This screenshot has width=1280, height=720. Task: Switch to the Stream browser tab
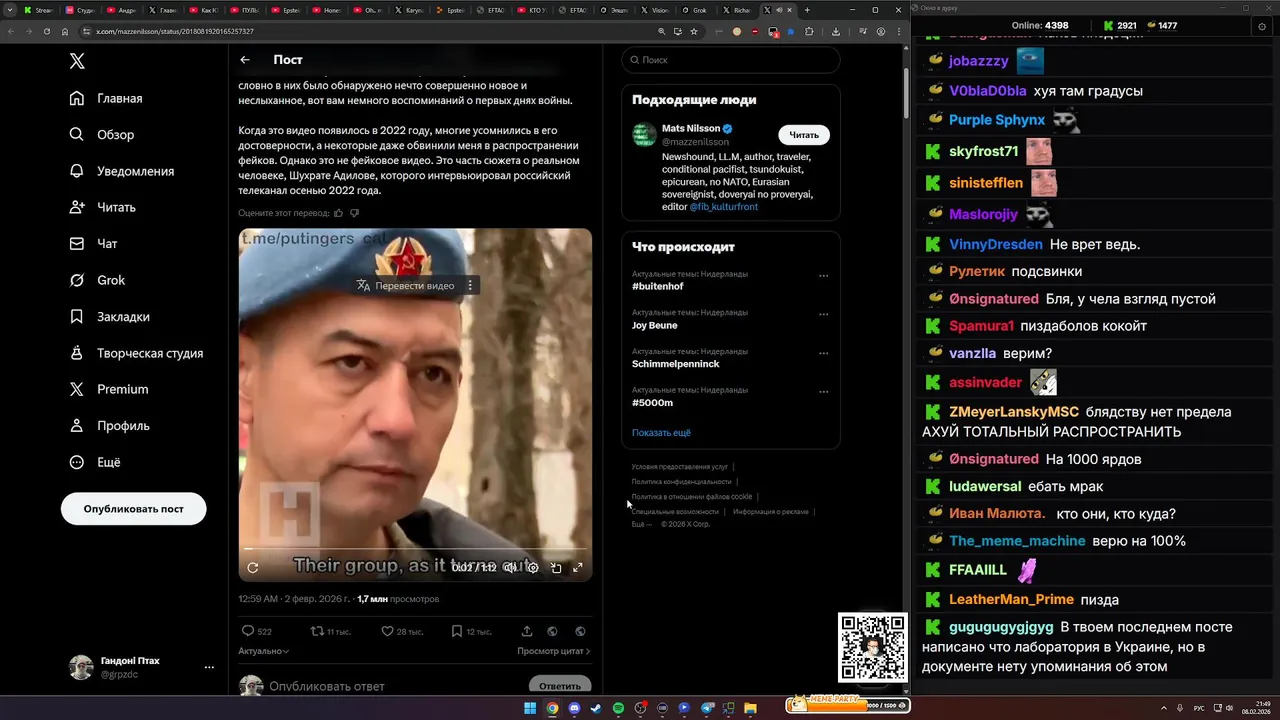tap(40, 10)
